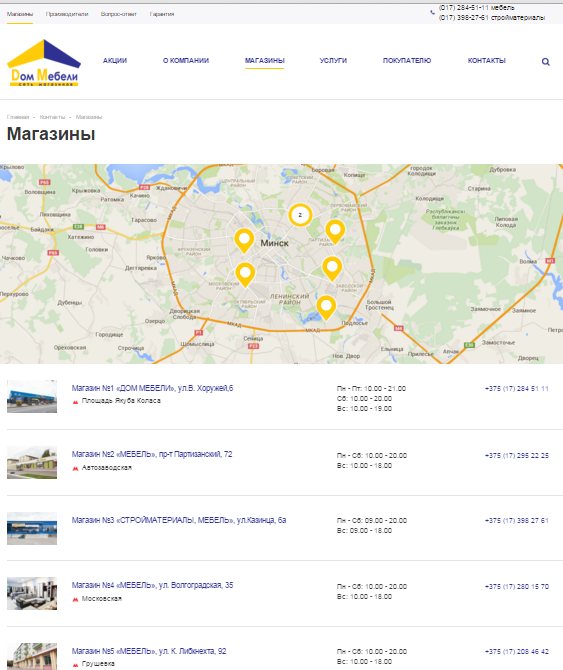The width and height of the screenshot is (563, 670).
Task: Click Пн - Пт: 10.00 - 21.00 hours
Action: coord(371,389)
